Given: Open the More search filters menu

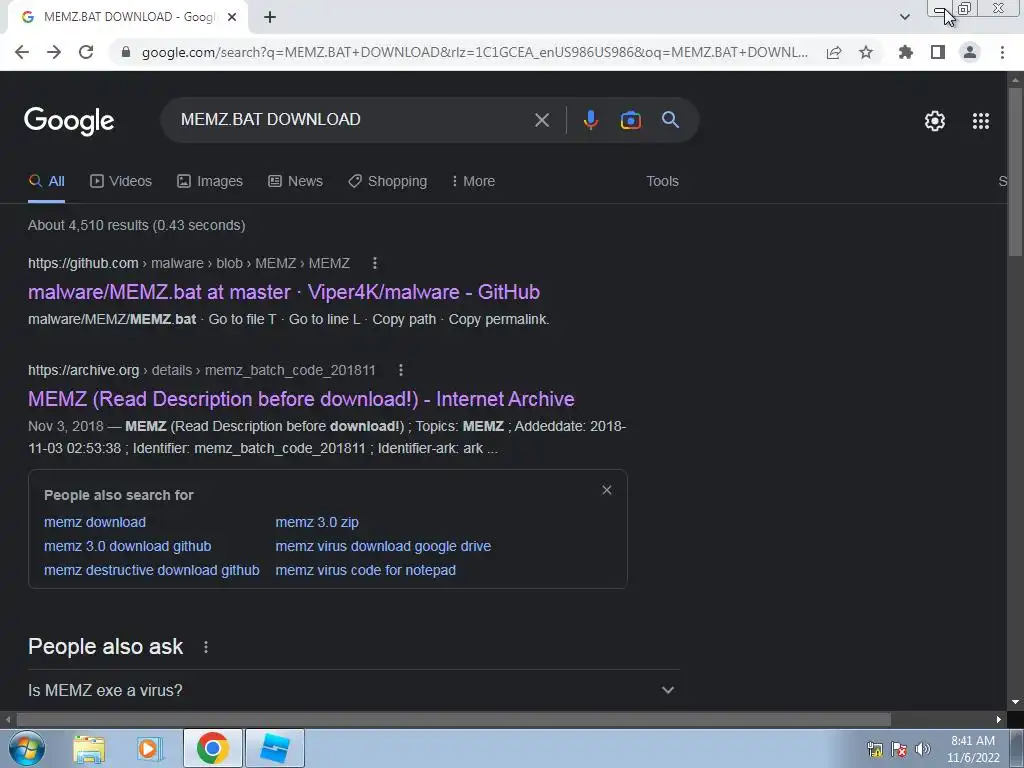Looking at the screenshot, I should pyautogui.click(x=473, y=182).
